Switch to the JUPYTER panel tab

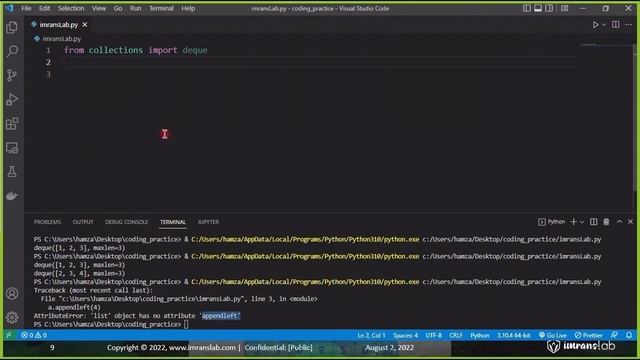click(x=208, y=222)
